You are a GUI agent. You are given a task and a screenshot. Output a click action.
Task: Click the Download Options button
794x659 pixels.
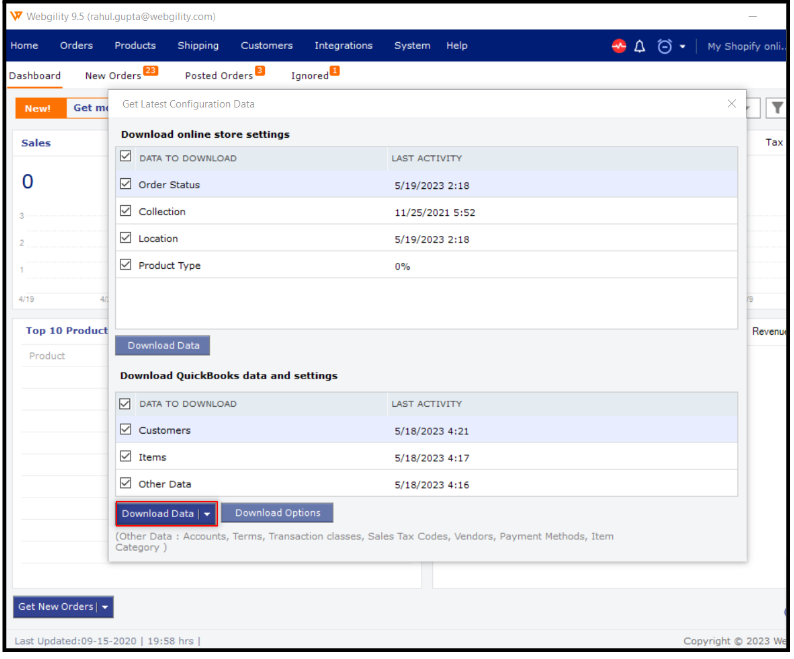tap(278, 514)
